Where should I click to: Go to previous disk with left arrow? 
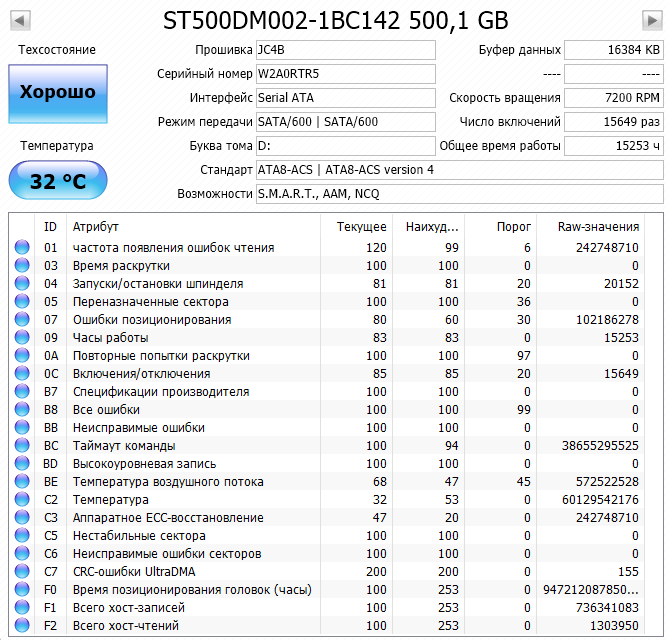click(x=20, y=20)
